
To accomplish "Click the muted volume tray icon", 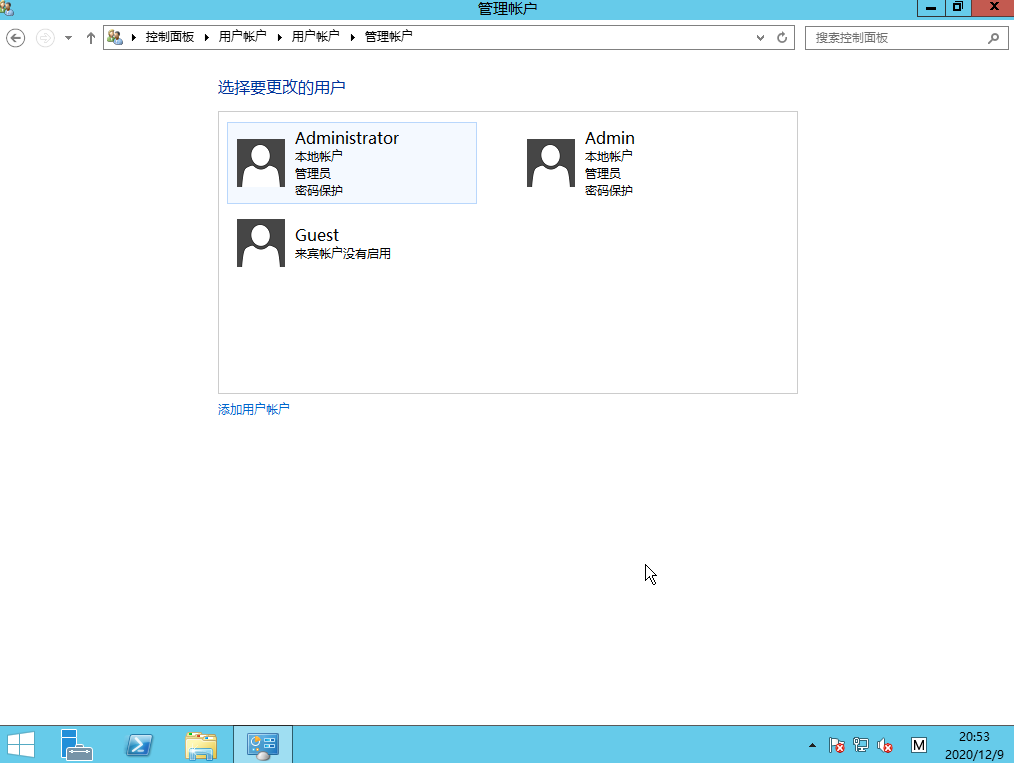I will coord(885,745).
